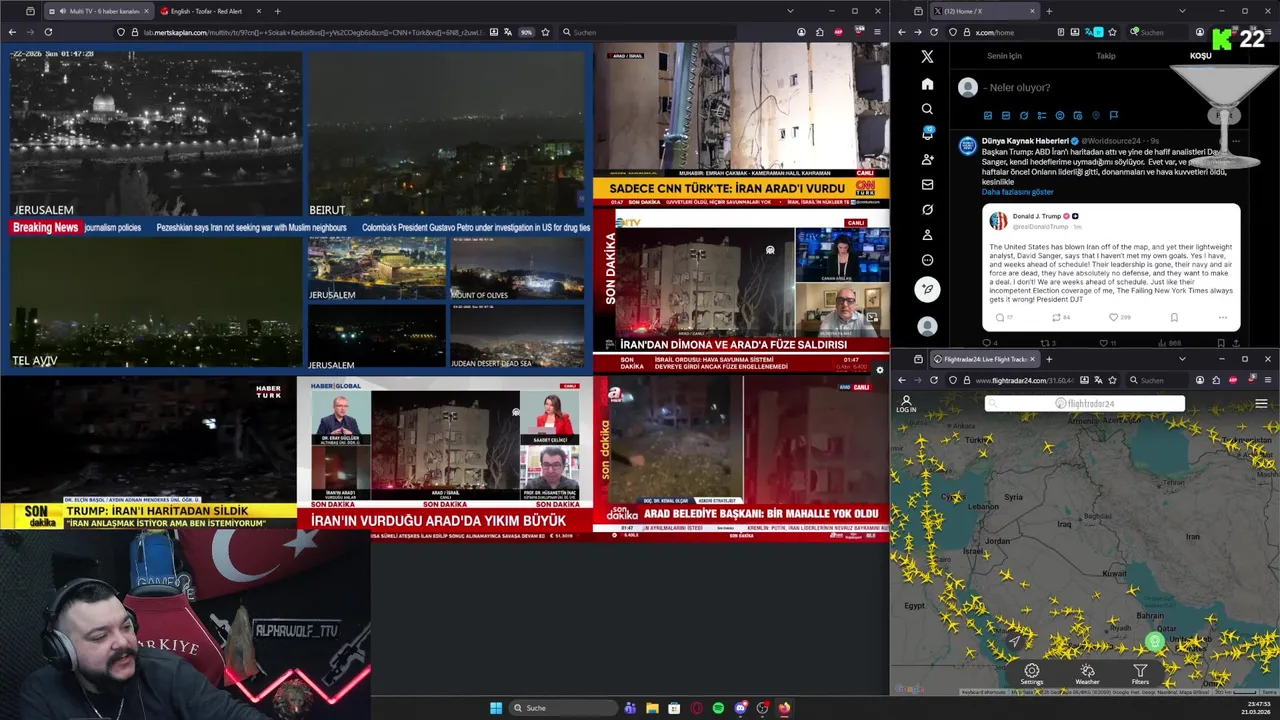Open the X search (magnifier) sidebar icon
Viewport: 1280px width, 720px height.
pyautogui.click(x=927, y=109)
